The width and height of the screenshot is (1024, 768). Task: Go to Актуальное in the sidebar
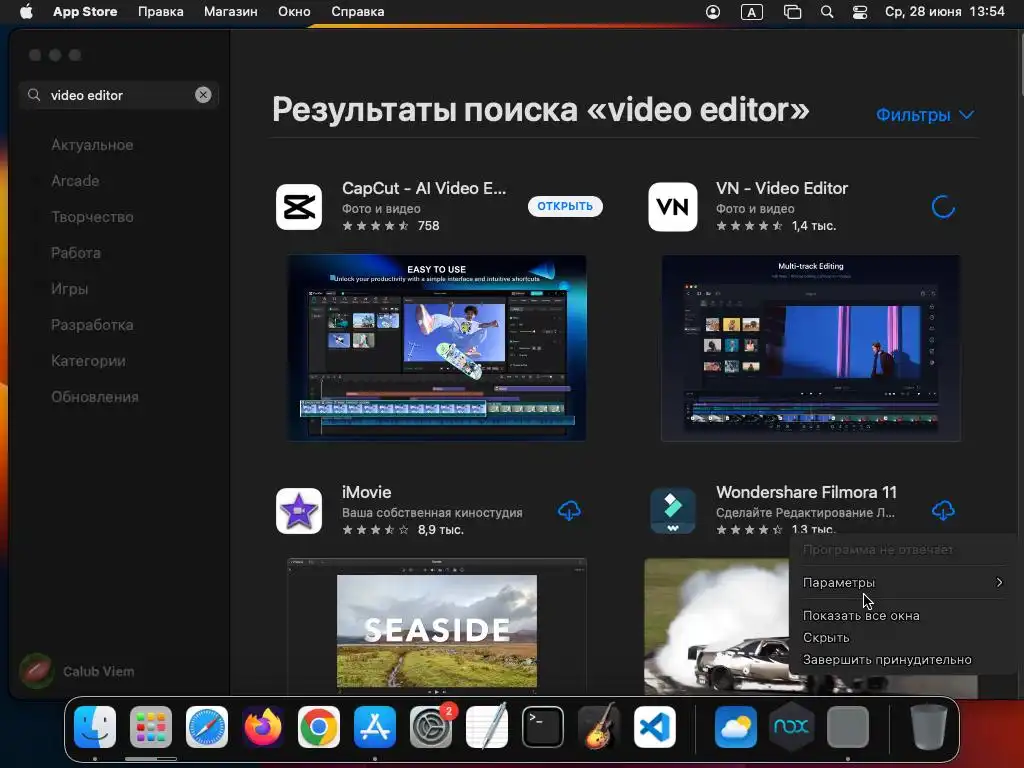coord(92,145)
